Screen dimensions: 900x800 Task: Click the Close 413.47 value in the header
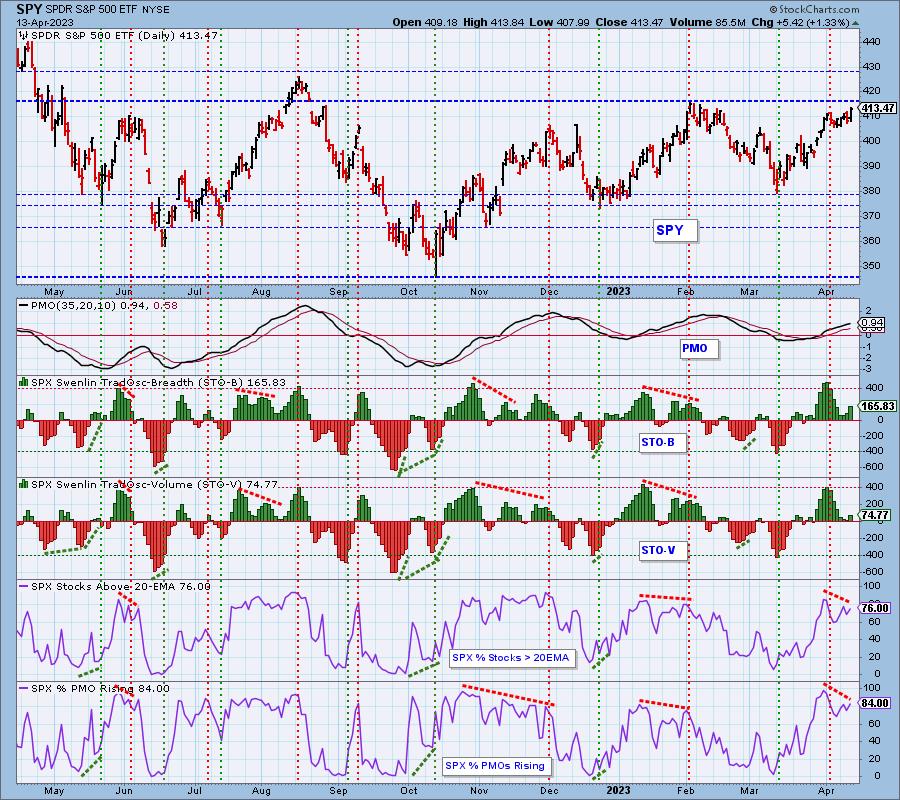(629, 22)
